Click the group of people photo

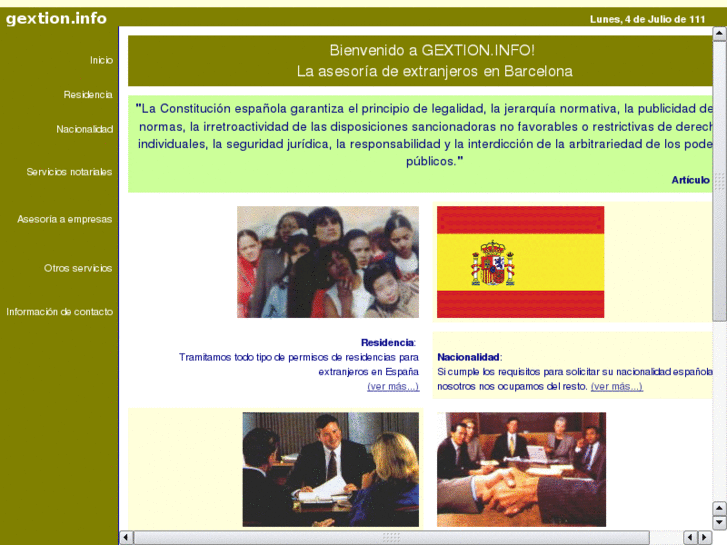pos(328,262)
